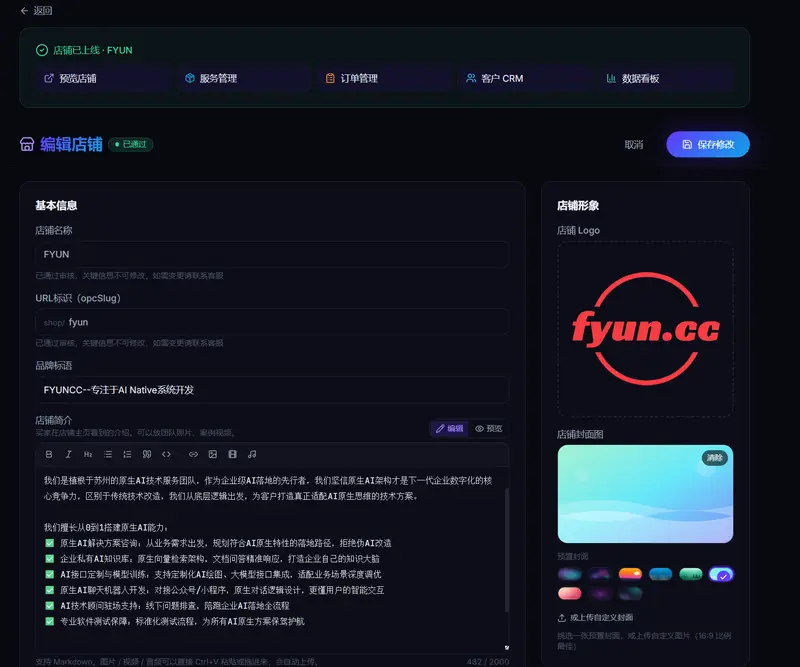Insert a numbered list in the editor
Screen dimensions: 800x667
click(x=127, y=454)
